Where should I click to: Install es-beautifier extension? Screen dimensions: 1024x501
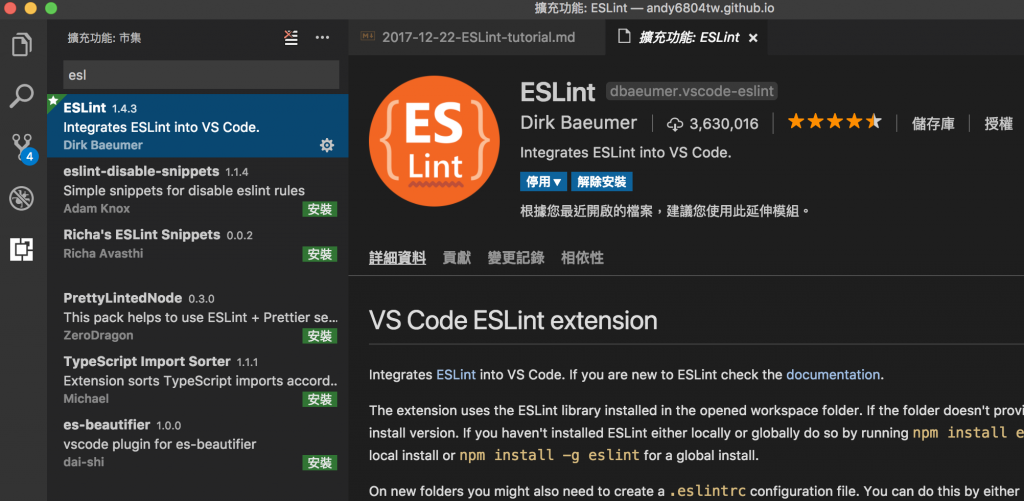(320, 462)
